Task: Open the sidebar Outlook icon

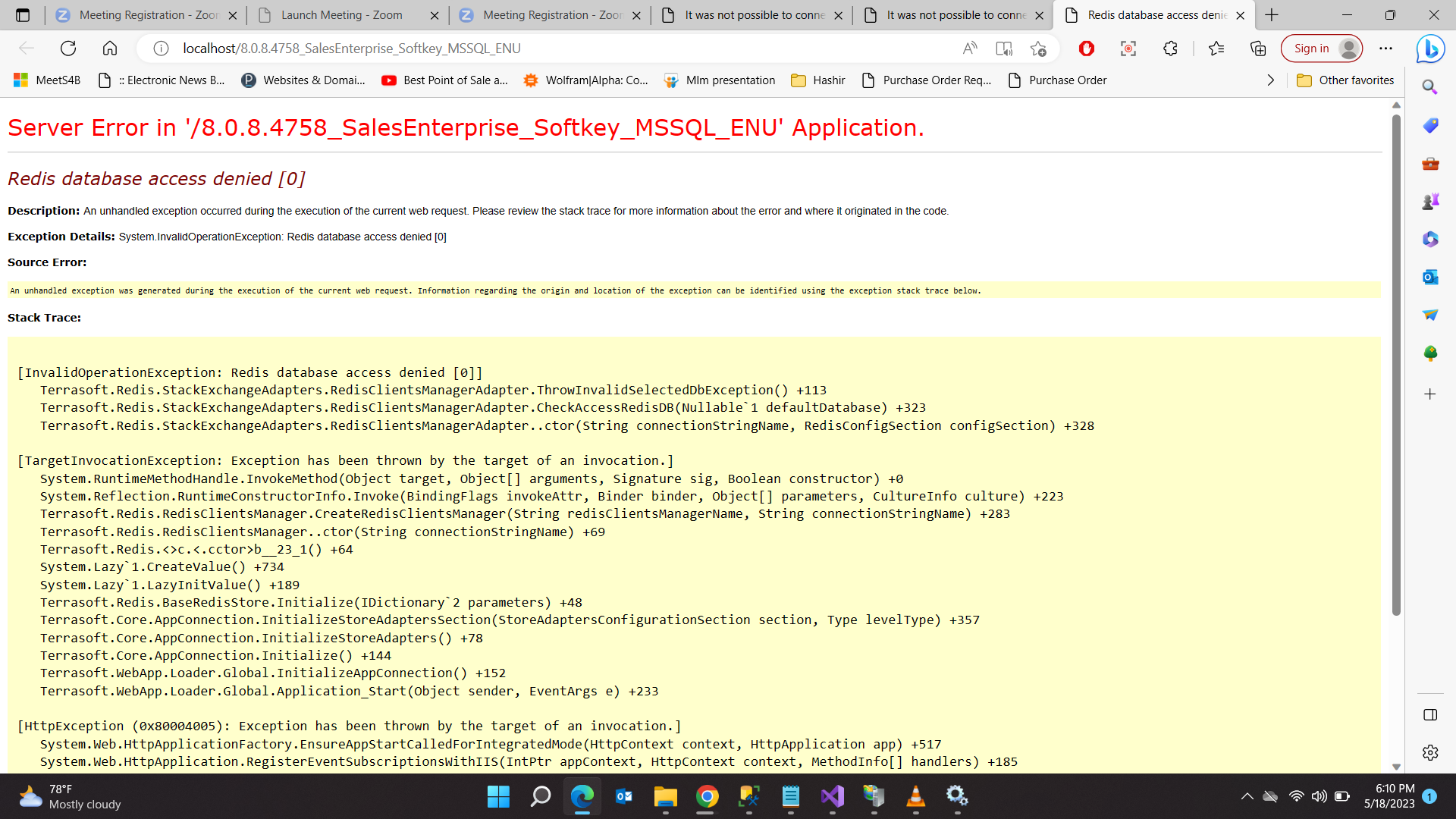Action: 1430,277
